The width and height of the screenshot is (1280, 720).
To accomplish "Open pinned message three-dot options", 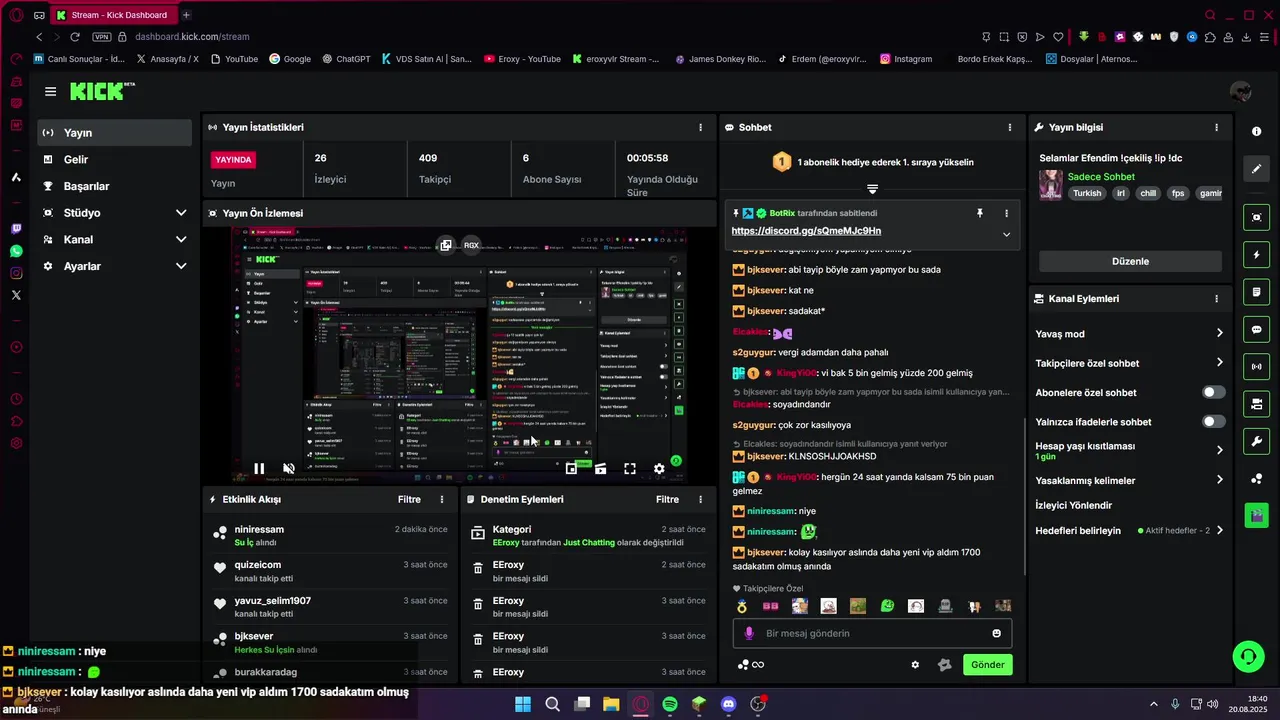I will click(1006, 213).
